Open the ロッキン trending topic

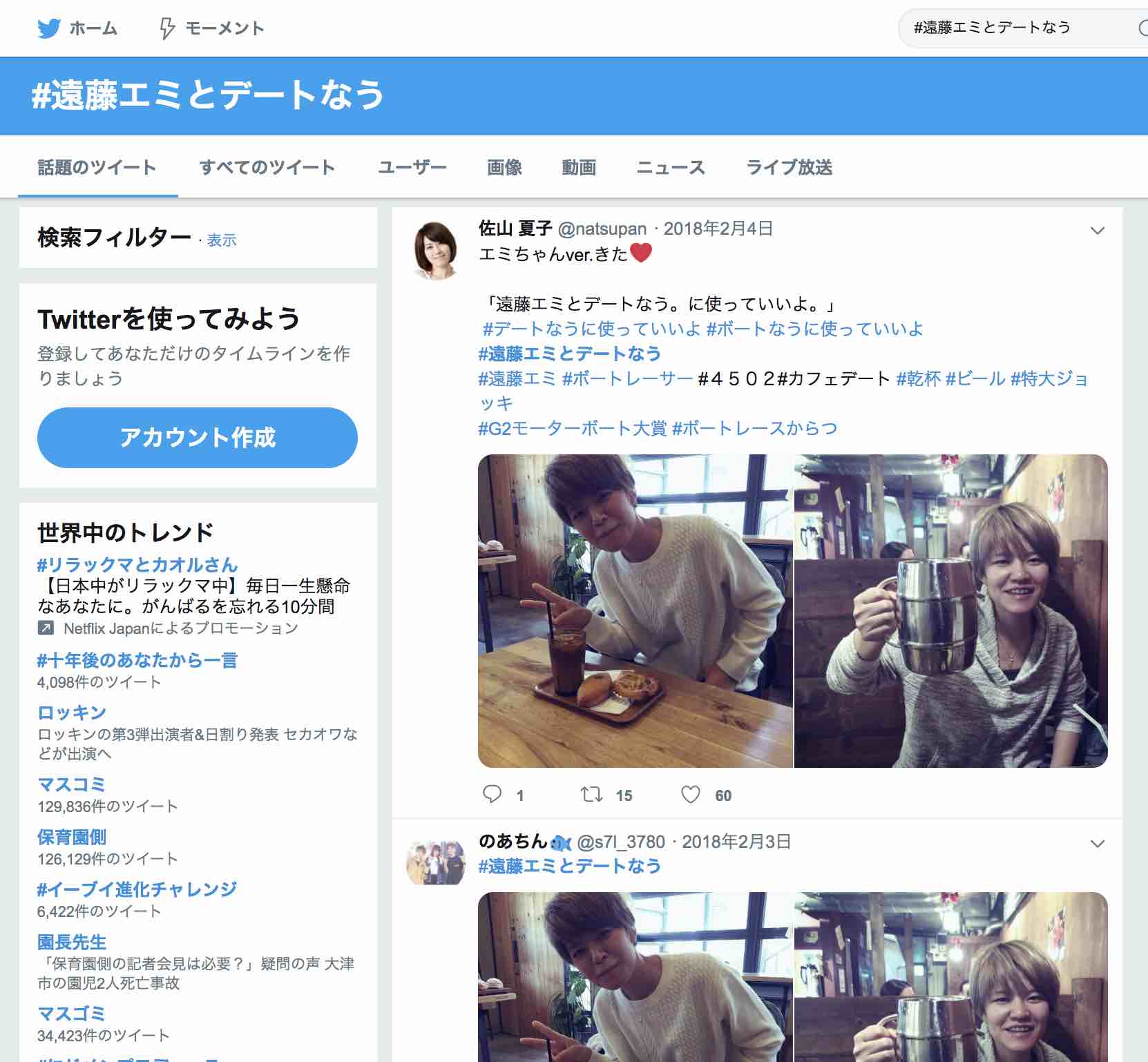point(72,713)
